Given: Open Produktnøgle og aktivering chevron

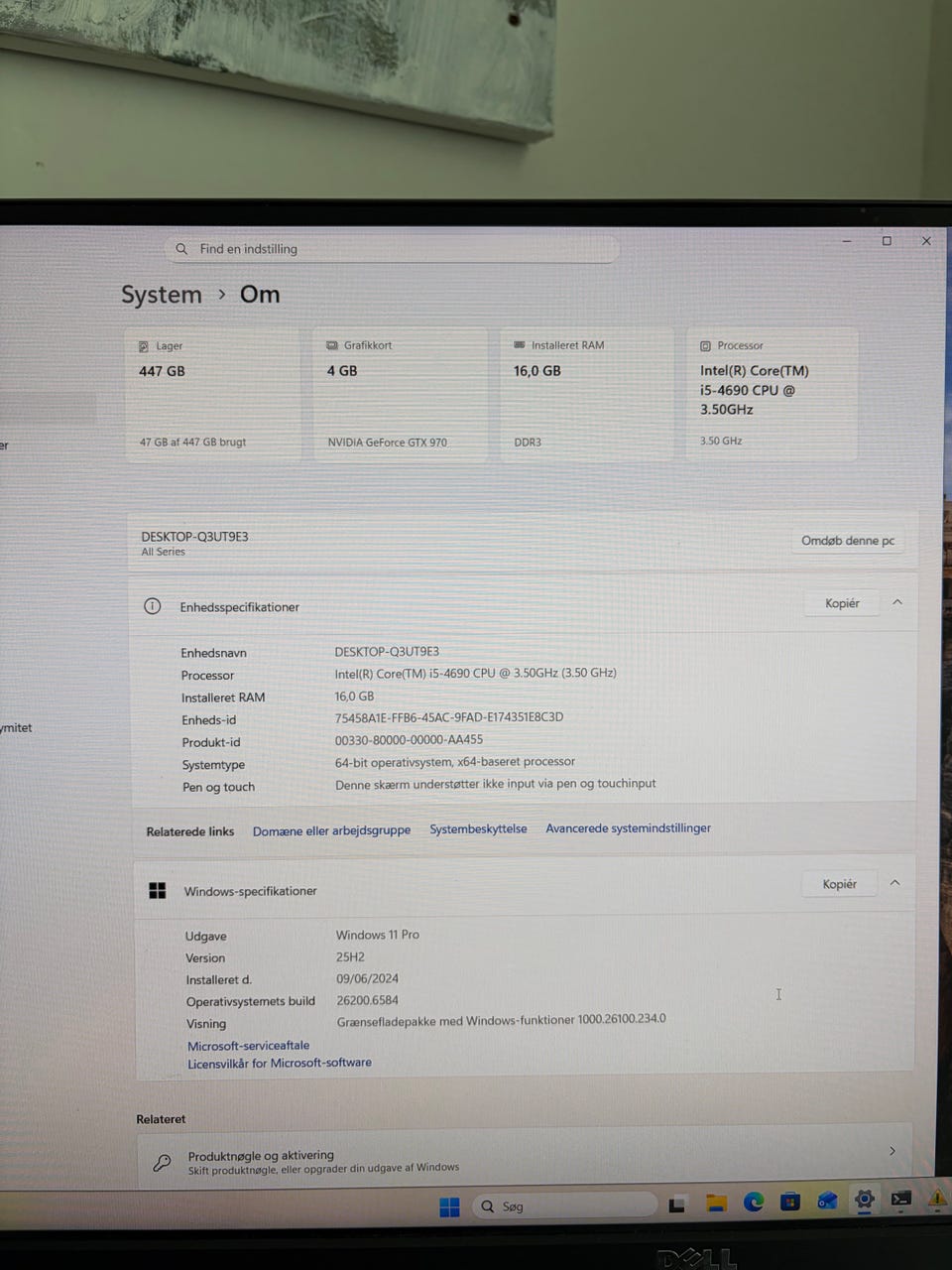Looking at the screenshot, I should [892, 1151].
